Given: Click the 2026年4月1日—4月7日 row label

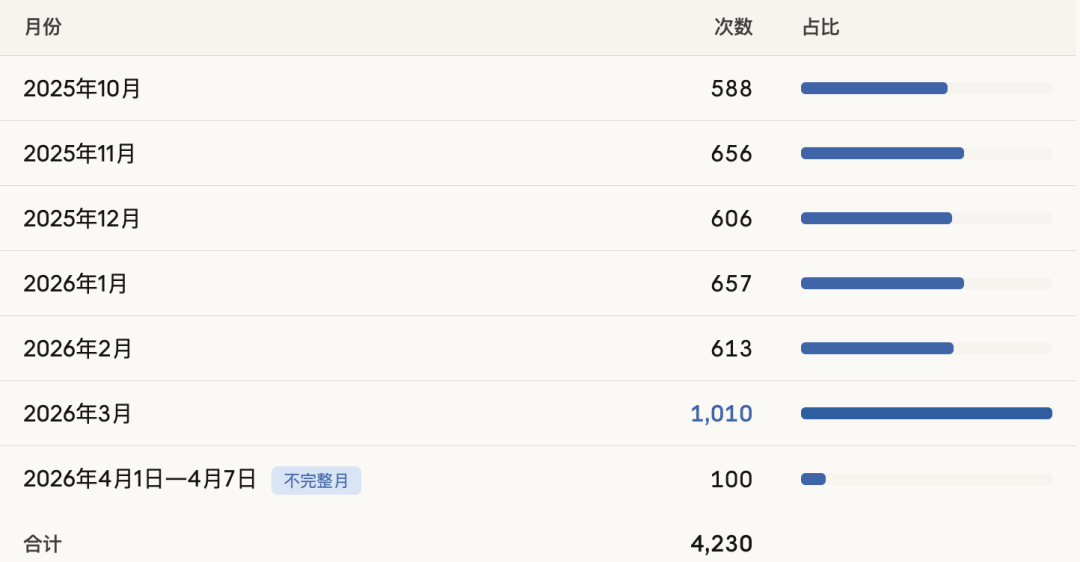Looking at the screenshot, I should [x=140, y=479].
